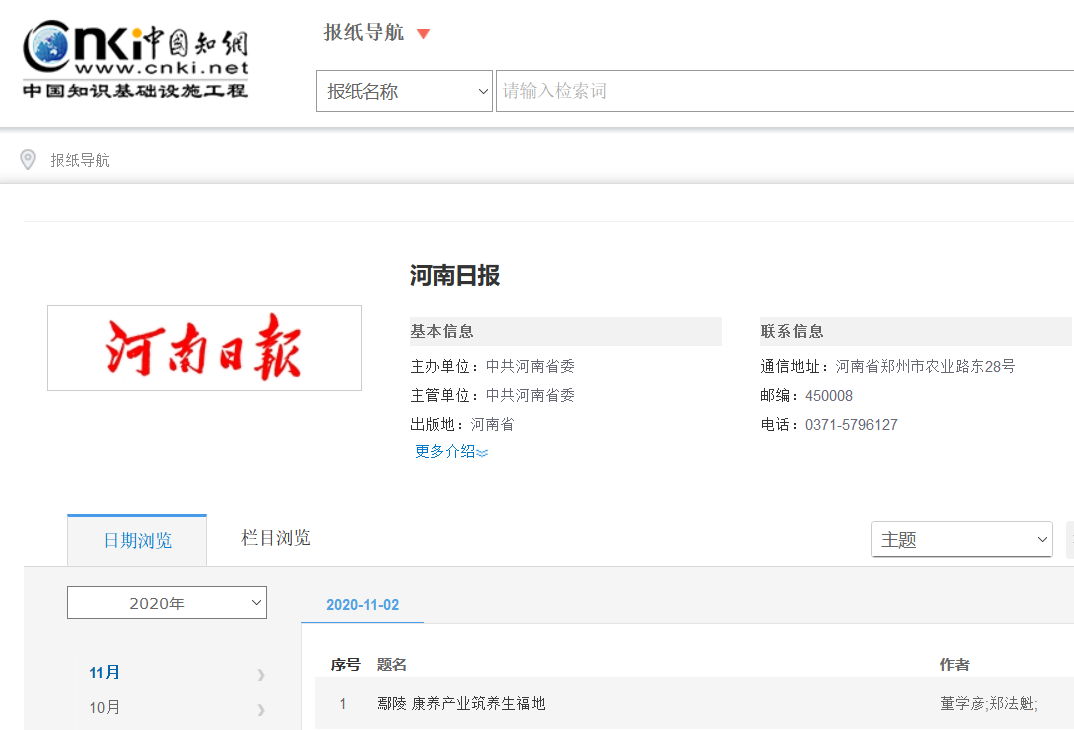Open the 2020年 year selector
1074x730 pixels.
pos(166,603)
